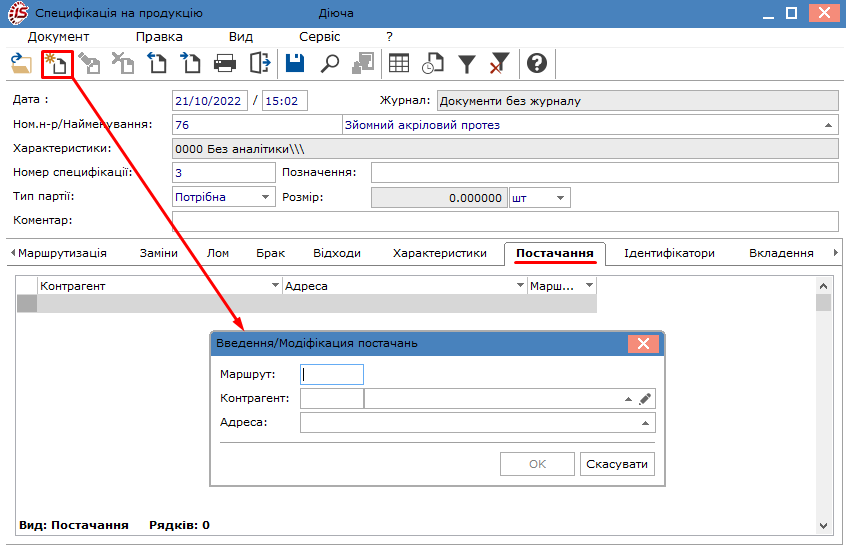Screen dimensions: 846x550
Task: Switch to the Вкладення tab
Action: tap(781, 253)
